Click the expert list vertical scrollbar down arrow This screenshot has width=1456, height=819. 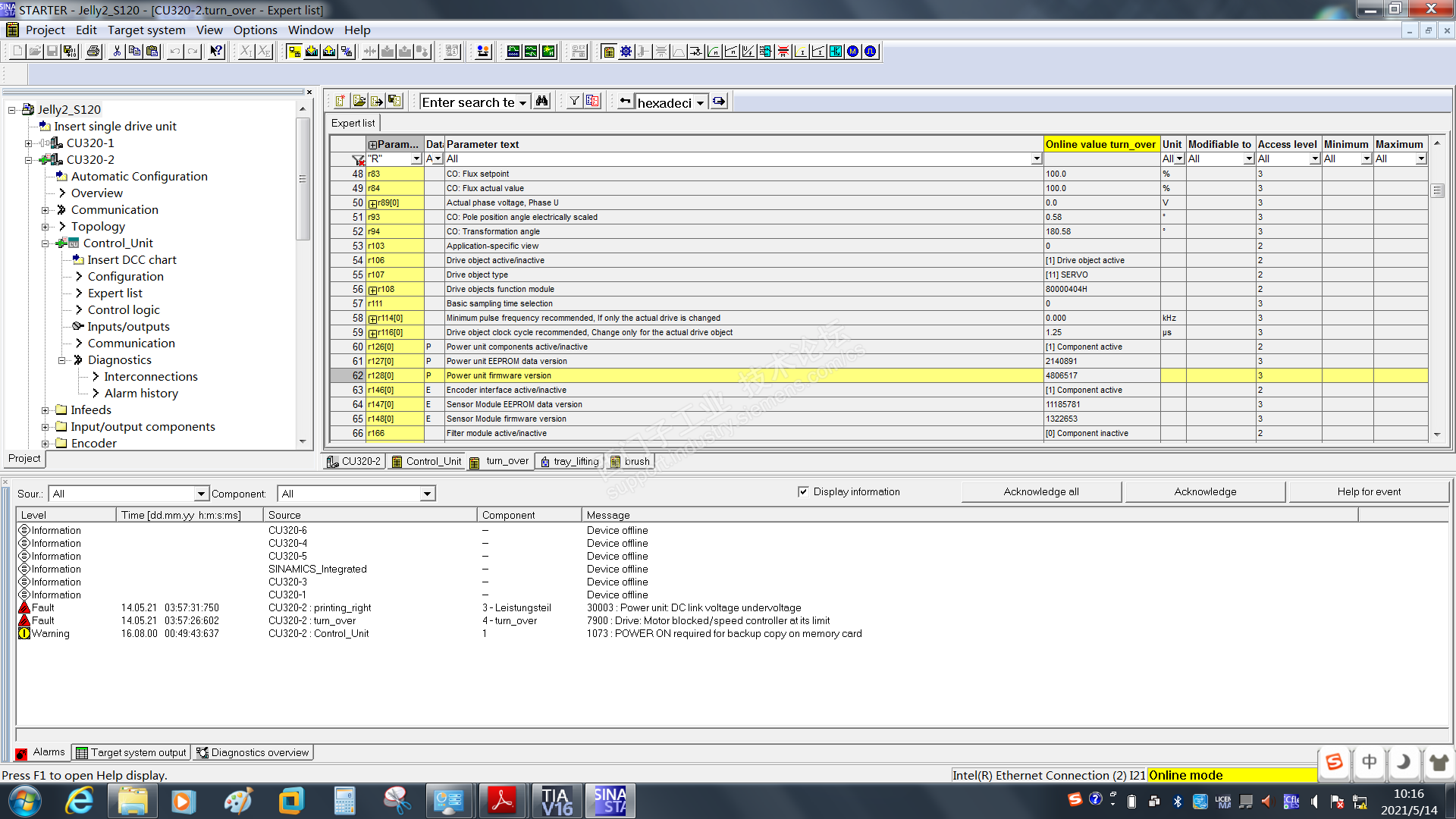(1437, 435)
